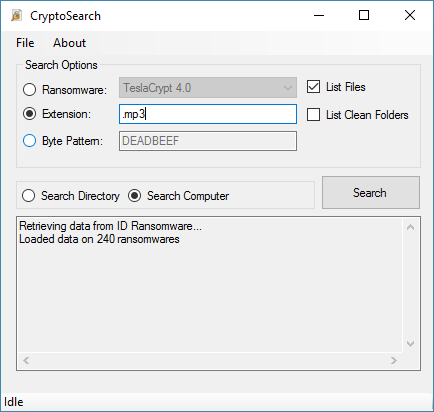Enable the List Clean Folders checkbox
Screen dimensions: 434x412
(x=313, y=114)
